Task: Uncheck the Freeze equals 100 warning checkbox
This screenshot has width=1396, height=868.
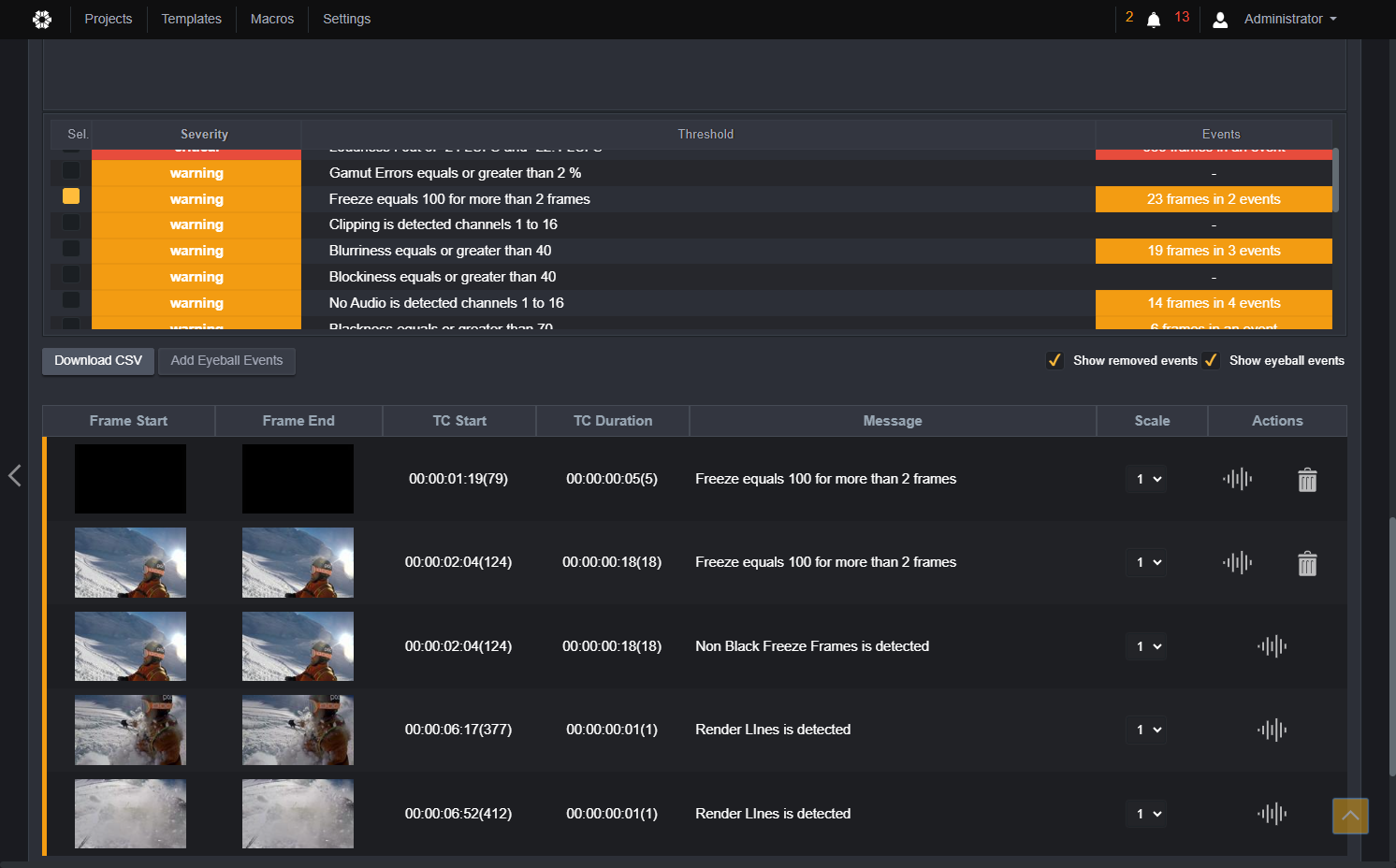Action: (71, 196)
